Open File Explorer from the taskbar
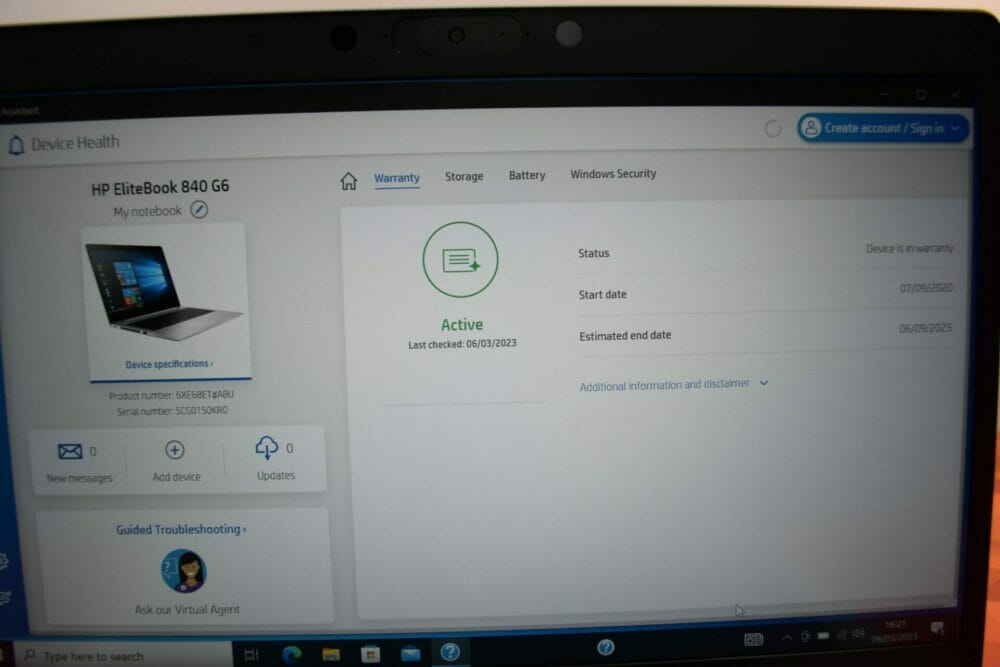The height and width of the screenshot is (667, 1000). tap(331, 654)
